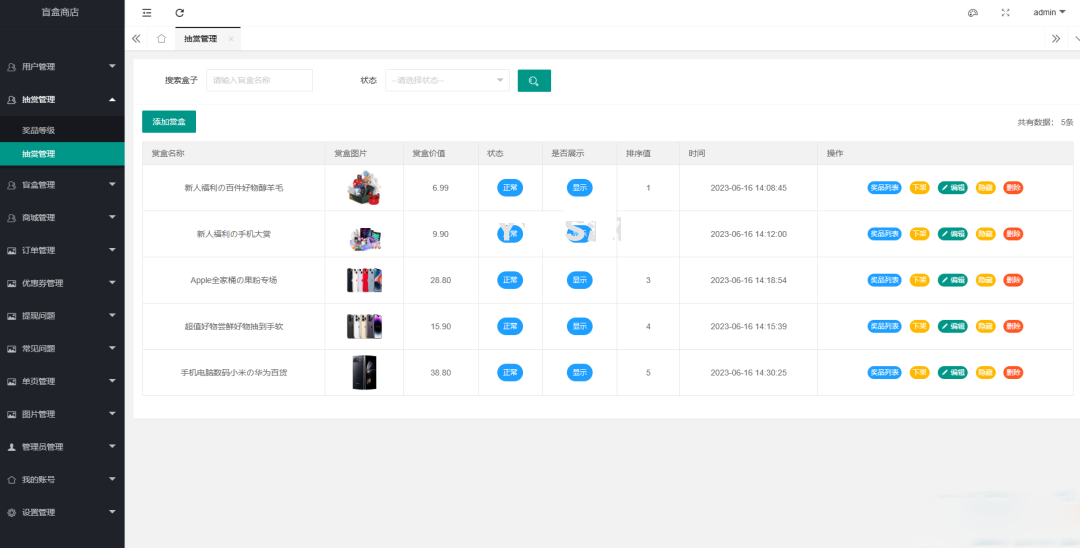Toggle 正常 status for 新人福利の百件好物 row

point(510,188)
